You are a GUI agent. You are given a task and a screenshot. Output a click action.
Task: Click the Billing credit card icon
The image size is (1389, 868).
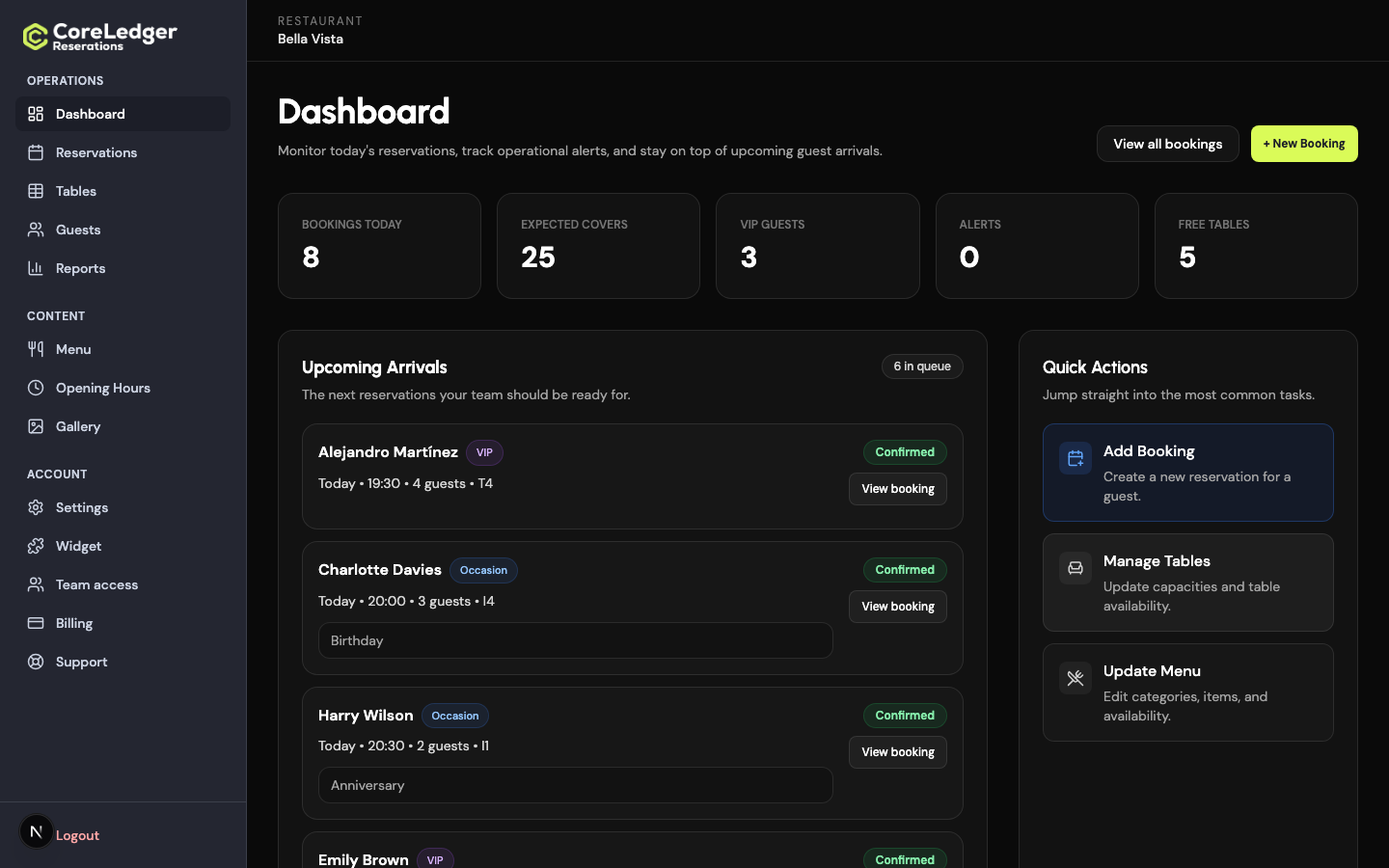(x=36, y=623)
